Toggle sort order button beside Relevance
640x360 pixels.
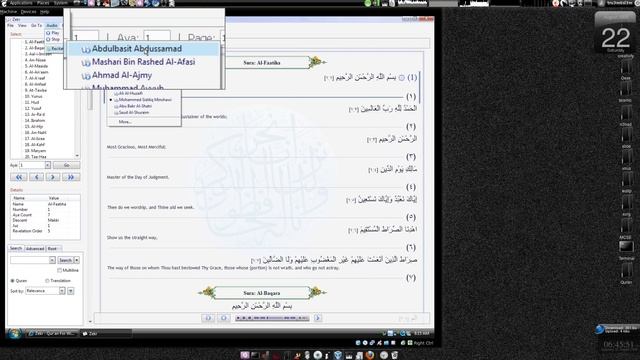click(71, 291)
